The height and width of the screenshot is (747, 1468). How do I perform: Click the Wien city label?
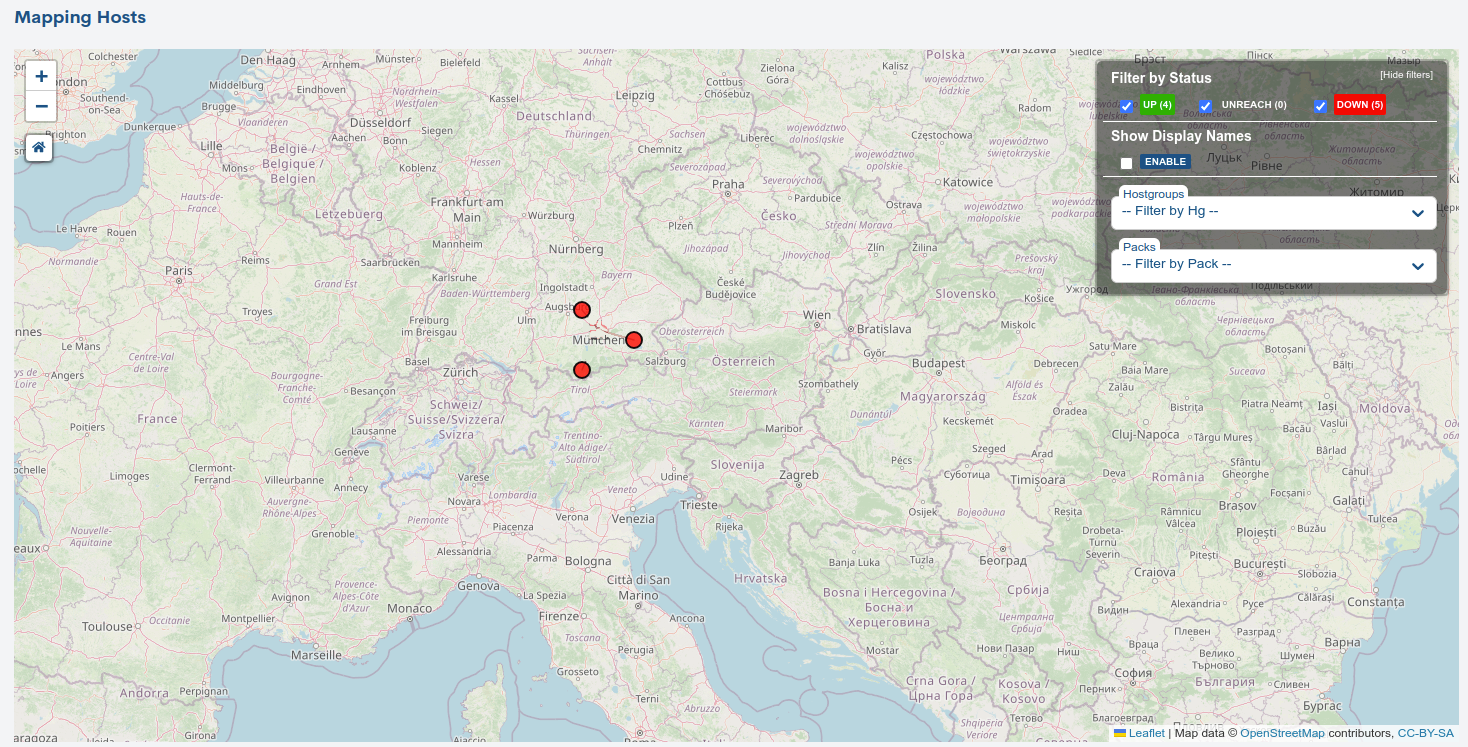click(x=817, y=315)
